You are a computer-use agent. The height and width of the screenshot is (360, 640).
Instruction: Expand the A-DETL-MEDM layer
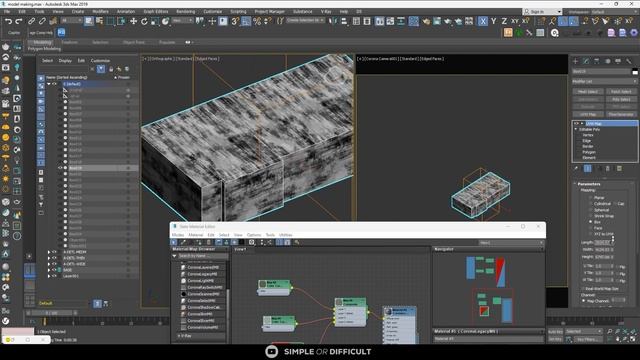coord(49,252)
